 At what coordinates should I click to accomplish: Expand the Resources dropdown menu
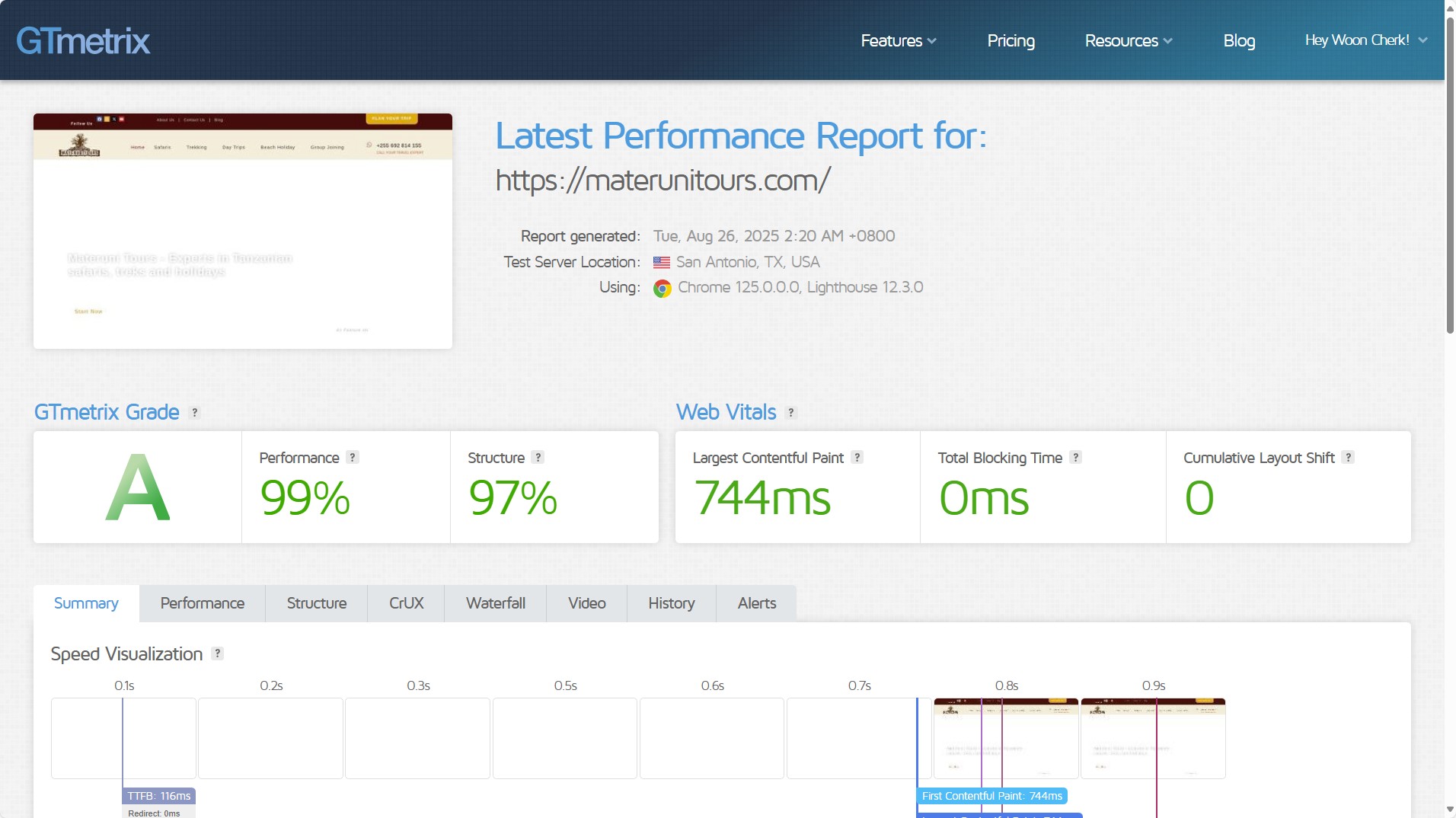tap(1129, 40)
